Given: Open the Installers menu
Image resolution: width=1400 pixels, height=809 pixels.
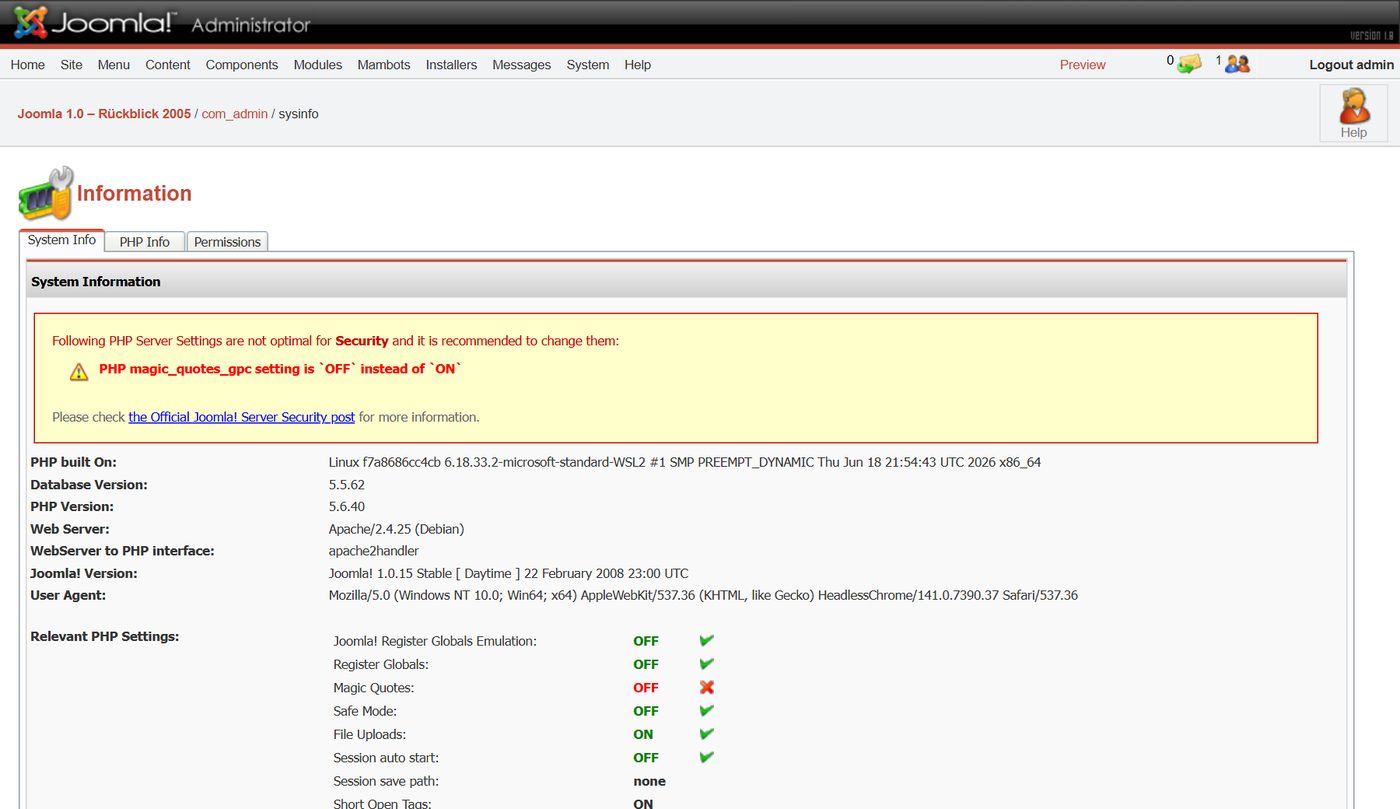Looking at the screenshot, I should point(451,65).
